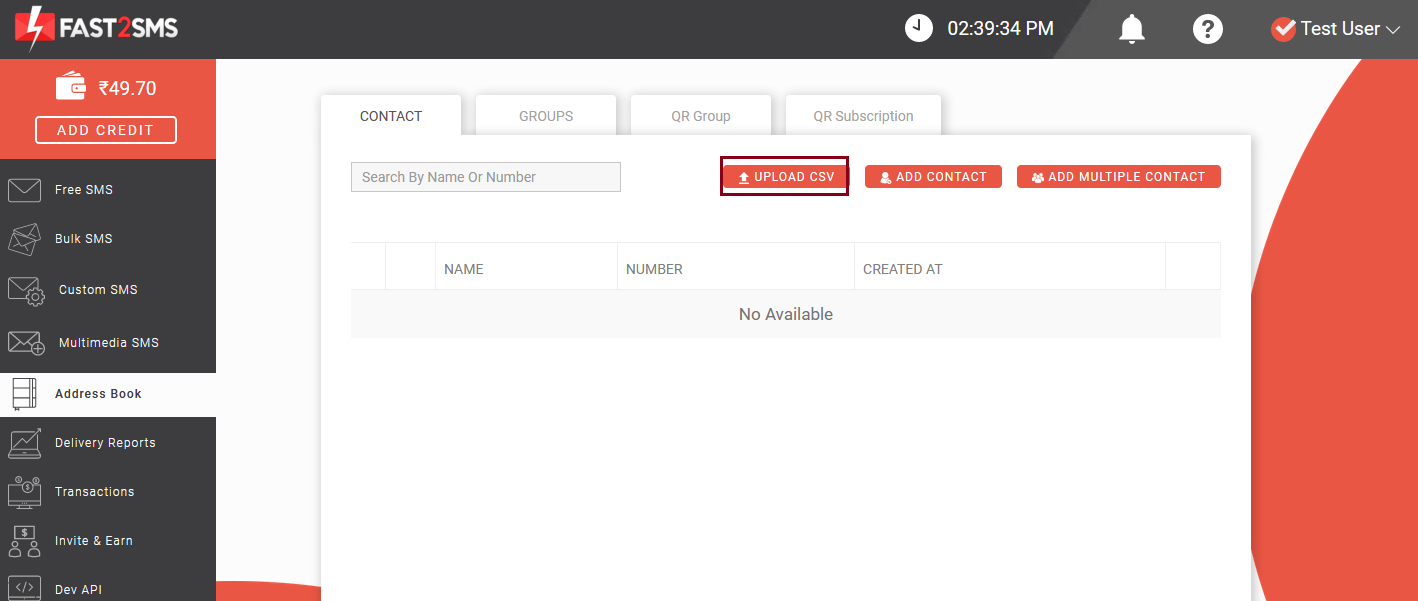Click the Dev API code icon
Viewport: 1418px width, 601px height.
(x=24, y=589)
